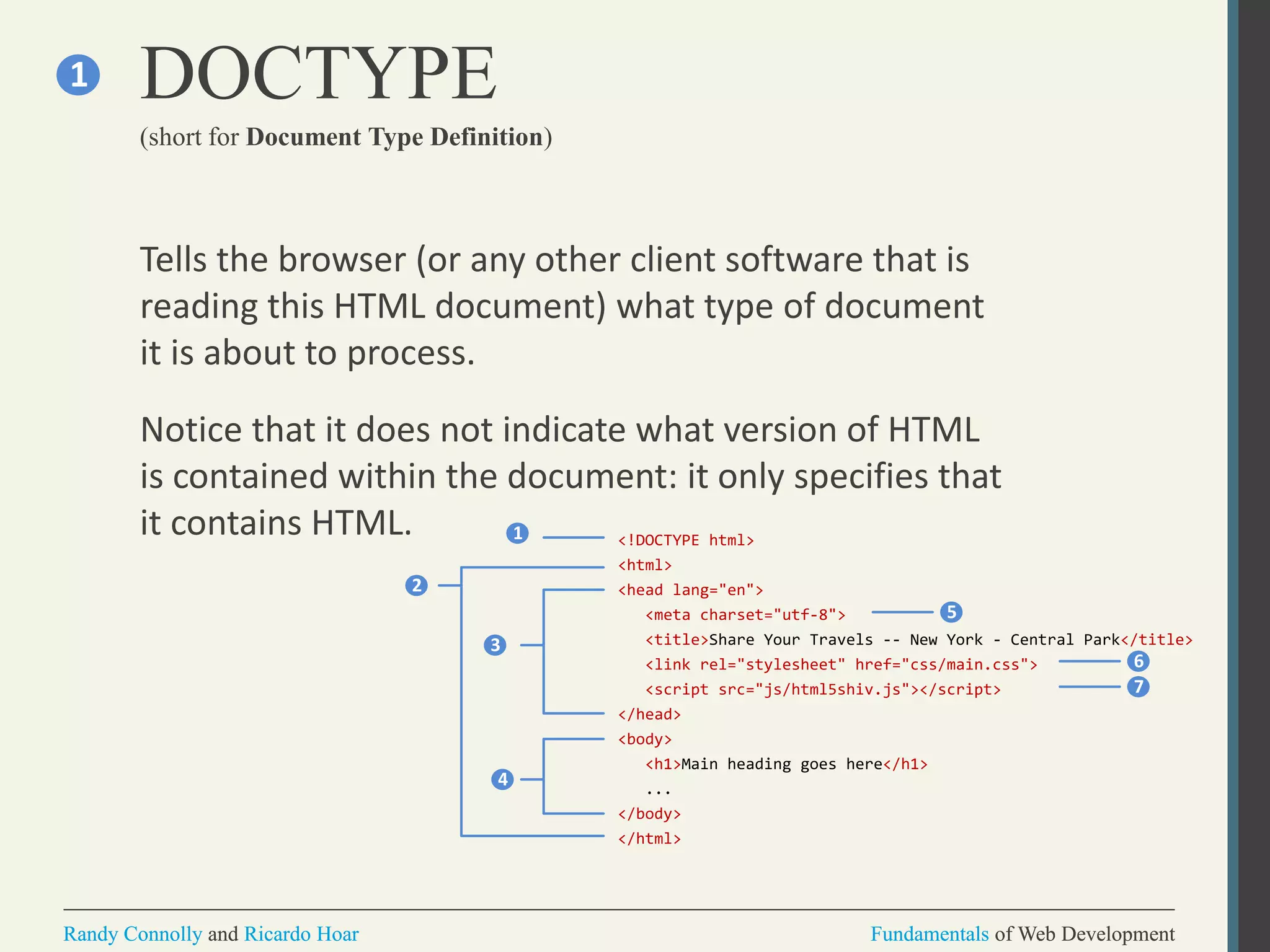Click the title tag 'Share Your Travels' line
The image size is (1270, 952).
pos(919,640)
